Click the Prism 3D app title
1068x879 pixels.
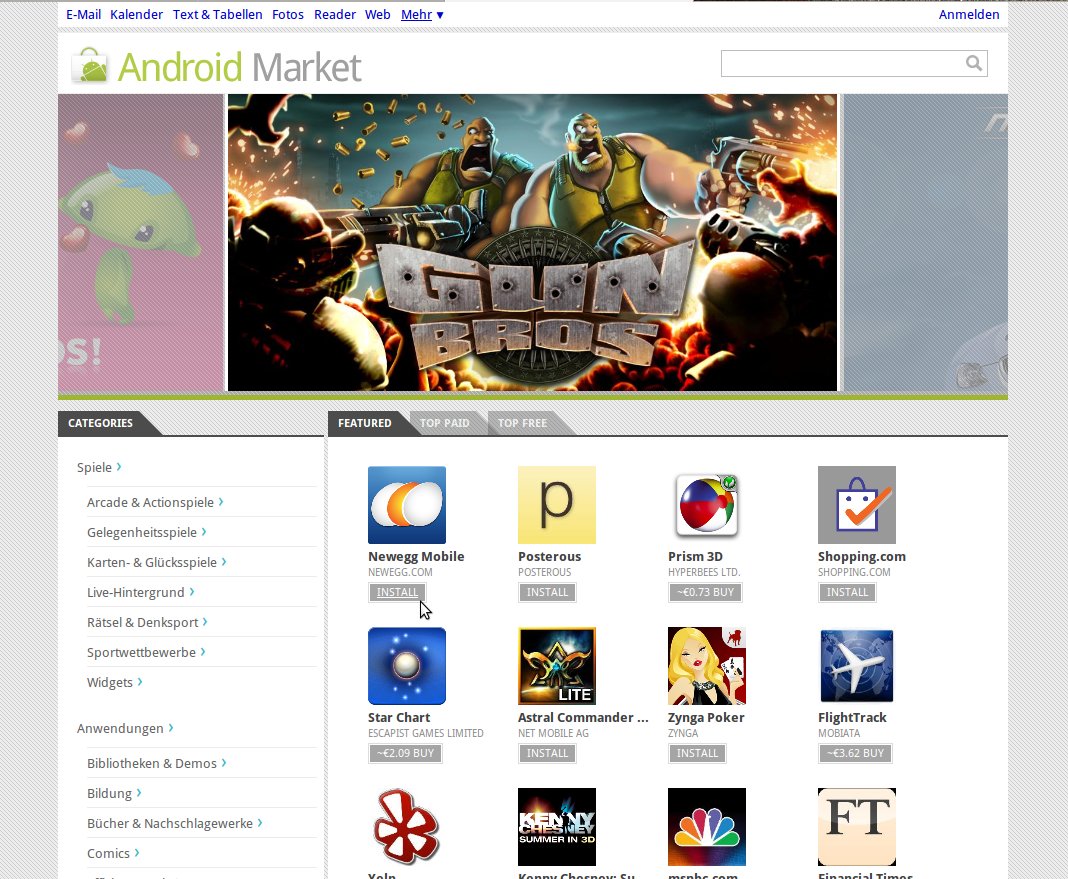[x=695, y=556]
